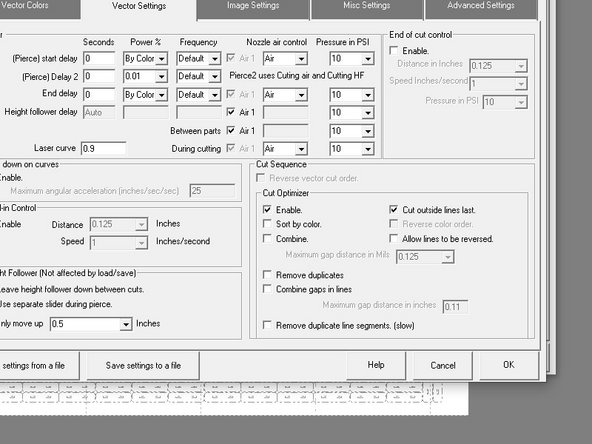This screenshot has height=444, width=592.
Task: Cancel the settings dialog
Action: 443,365
